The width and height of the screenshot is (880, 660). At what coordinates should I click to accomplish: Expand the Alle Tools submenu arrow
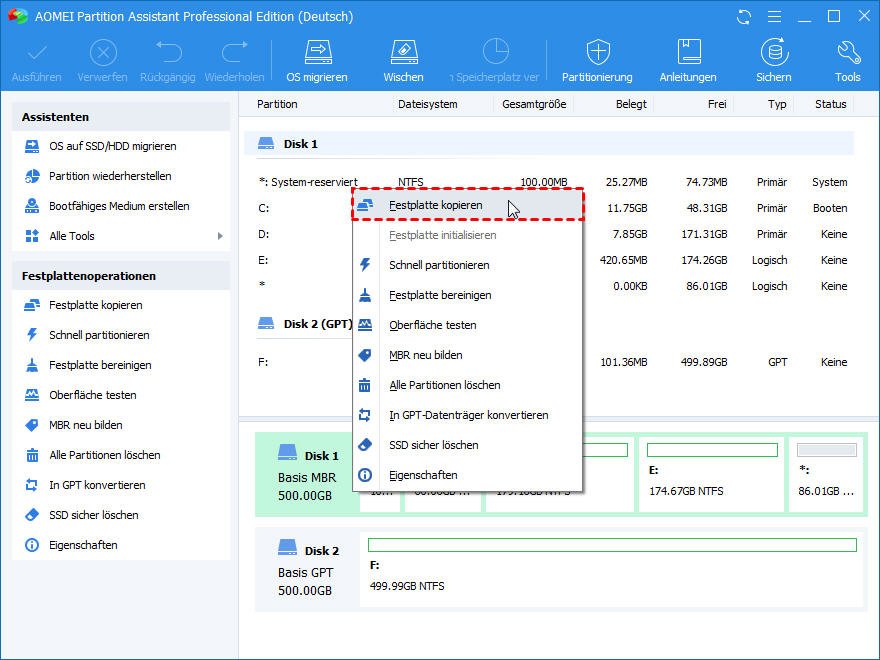(x=220, y=236)
